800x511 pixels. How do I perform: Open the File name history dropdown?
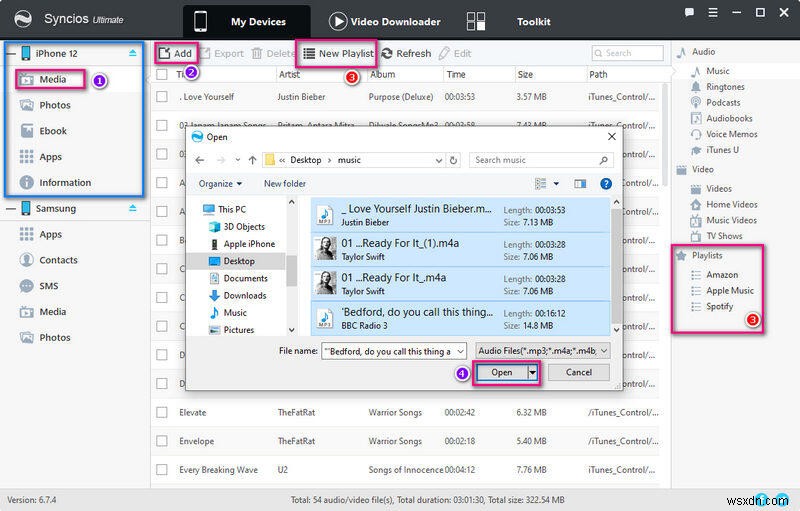(460, 351)
